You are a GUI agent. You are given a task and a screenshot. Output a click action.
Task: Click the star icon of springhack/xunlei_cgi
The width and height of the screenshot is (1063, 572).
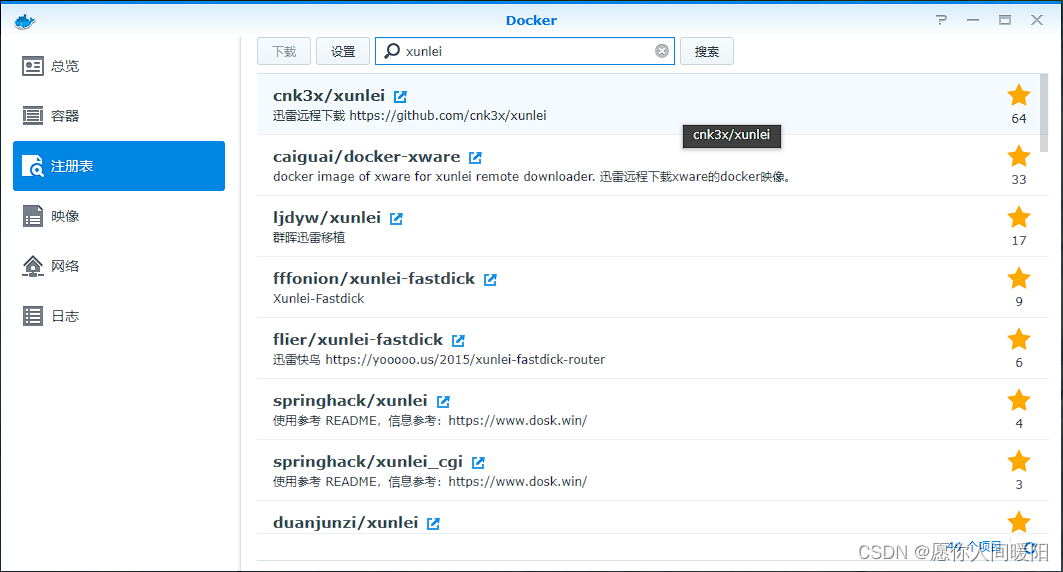click(x=1019, y=462)
